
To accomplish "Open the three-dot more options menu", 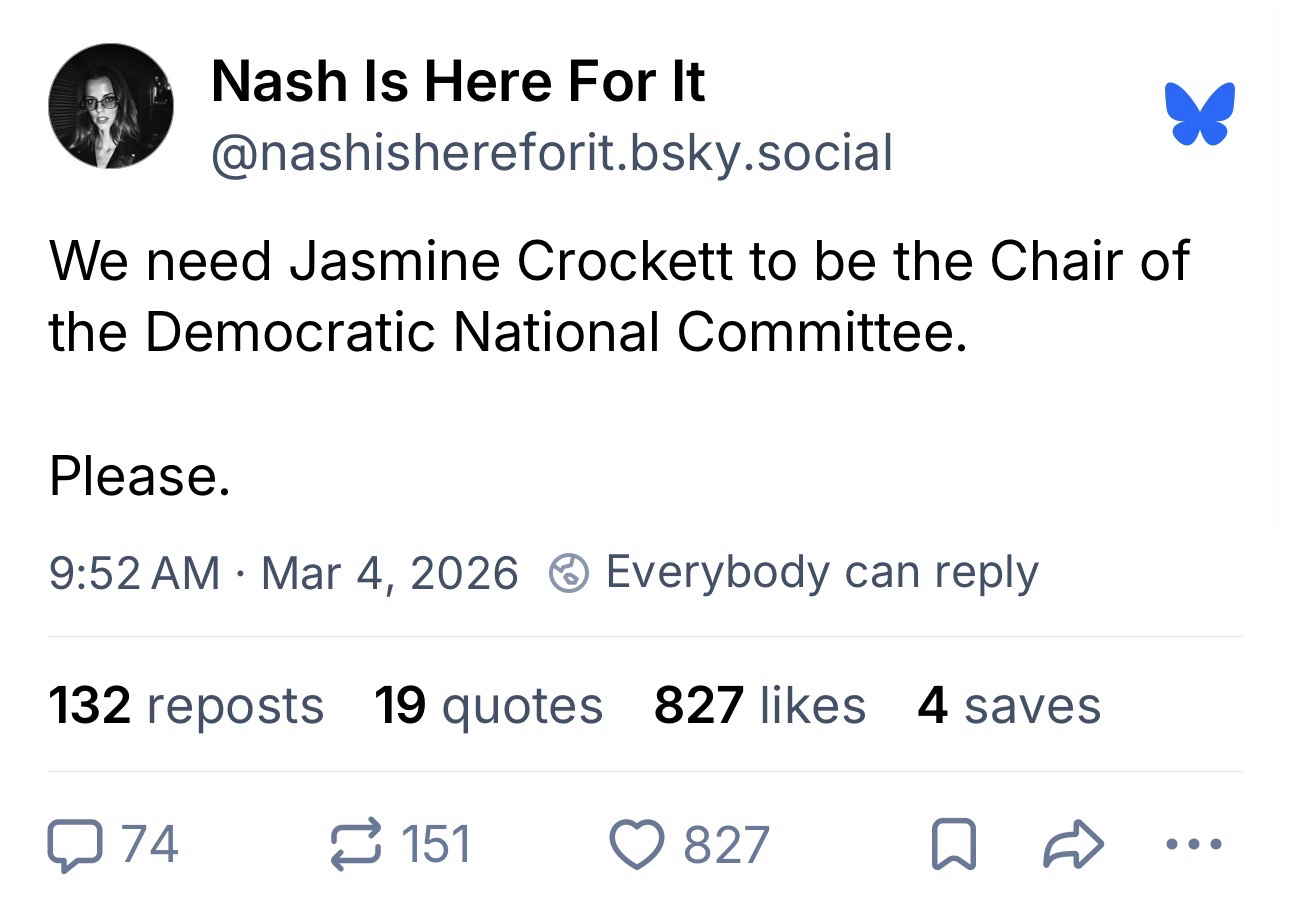I will [1194, 845].
